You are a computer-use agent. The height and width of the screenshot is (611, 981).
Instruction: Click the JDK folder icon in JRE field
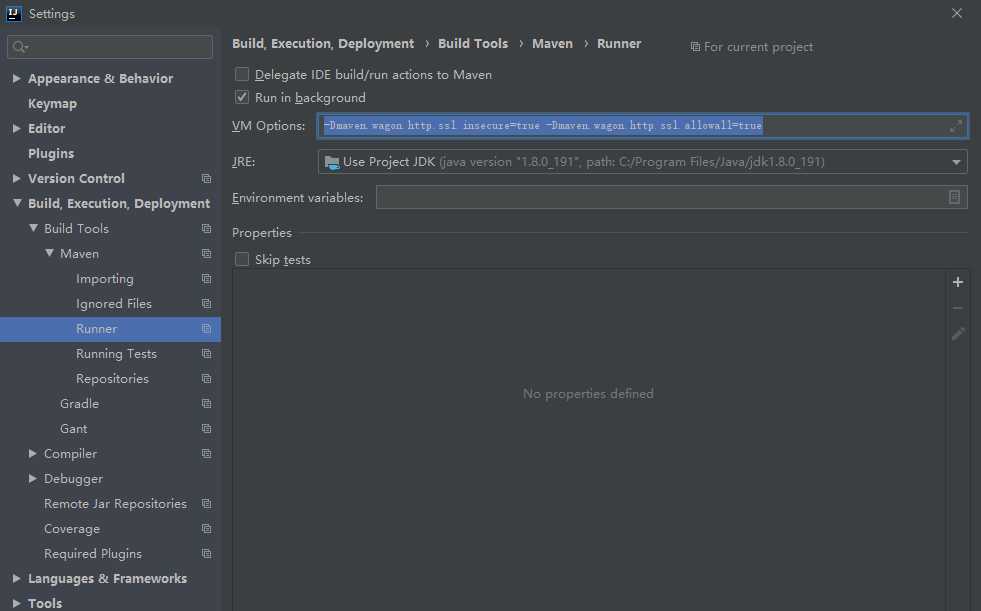(x=332, y=163)
